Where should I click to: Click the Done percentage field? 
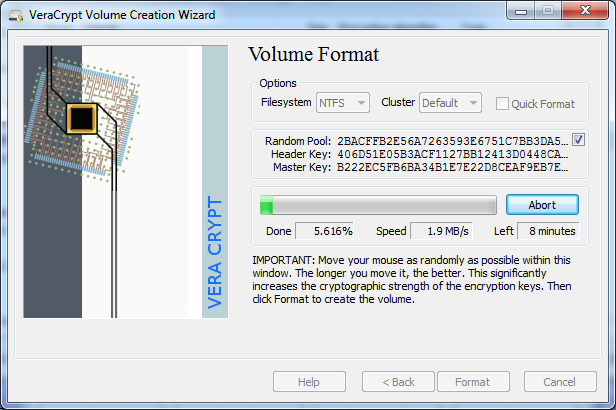click(326, 231)
